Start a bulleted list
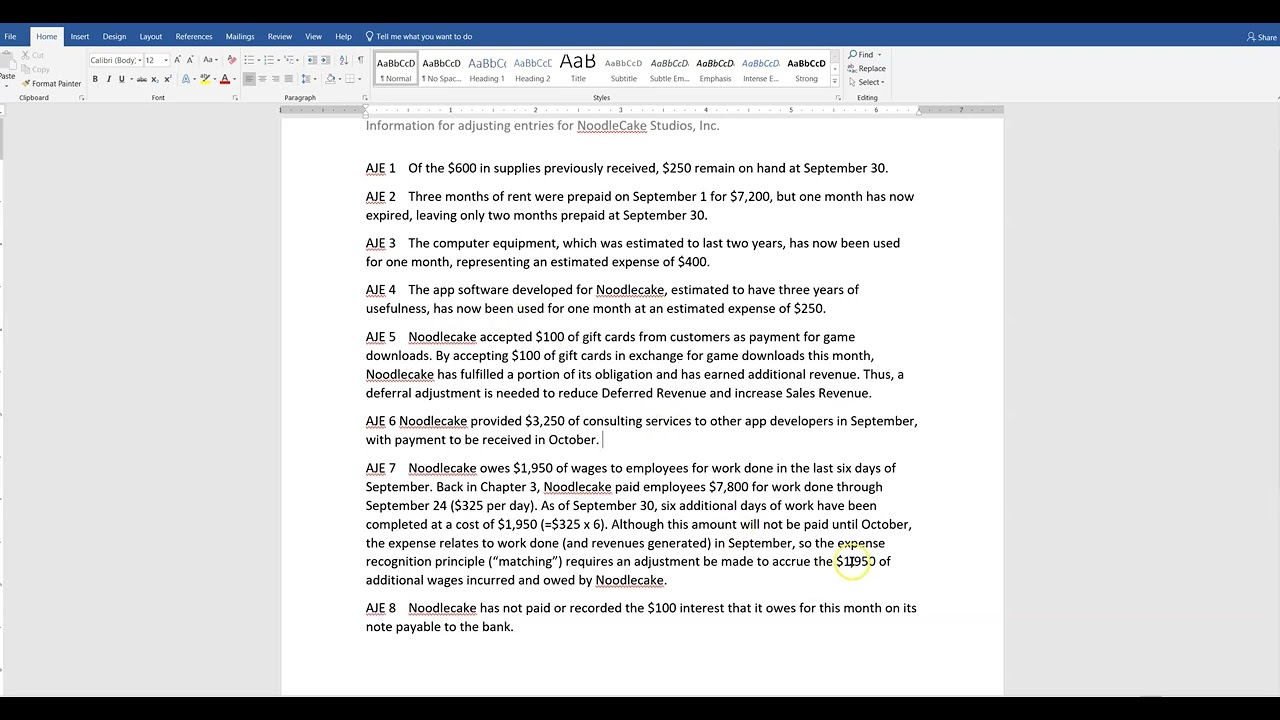The image size is (1280, 720). coord(249,60)
